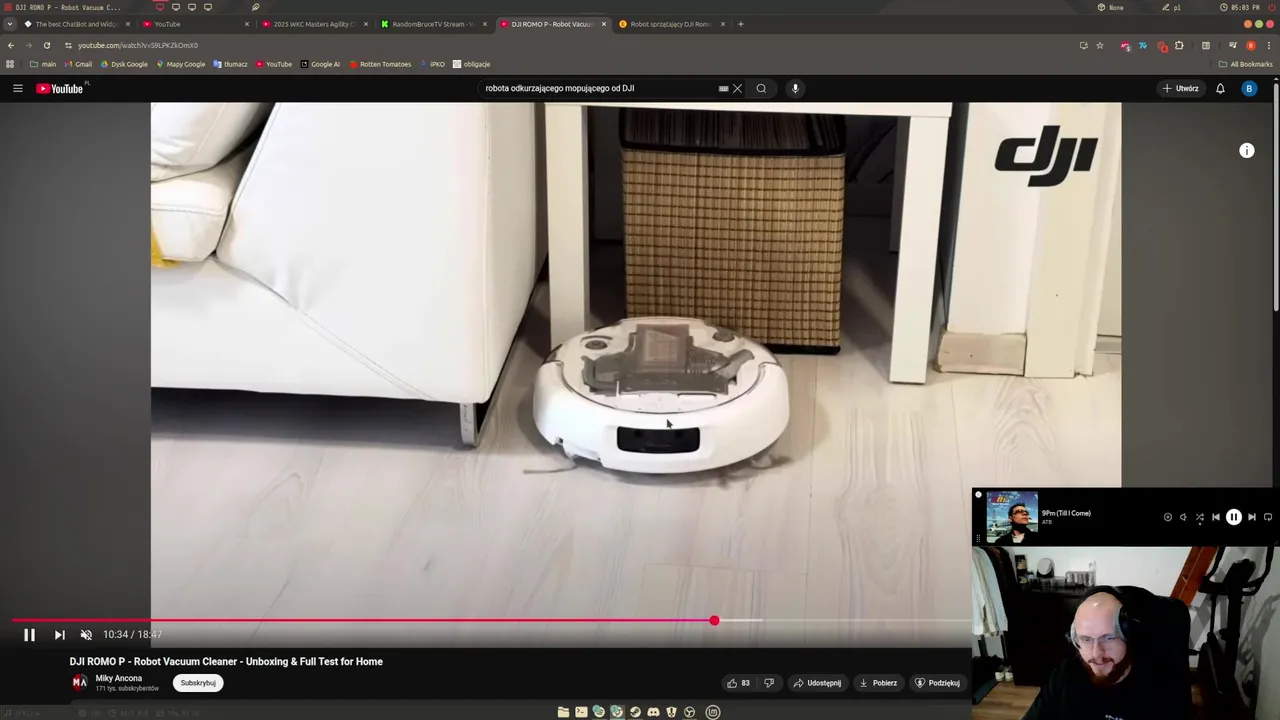Open the Mapy Google bookmark
Image resolution: width=1280 pixels, height=720 pixels.
click(x=181, y=64)
